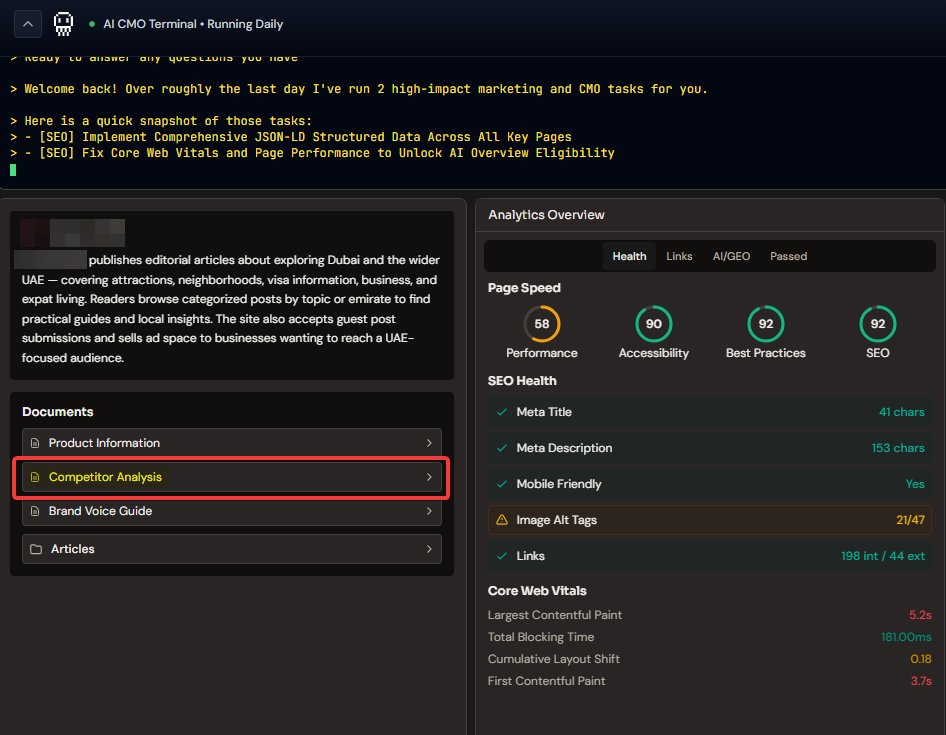The height and width of the screenshot is (735, 946).
Task: Click the '198 int / 44 ext' links value
Action: coord(883,556)
